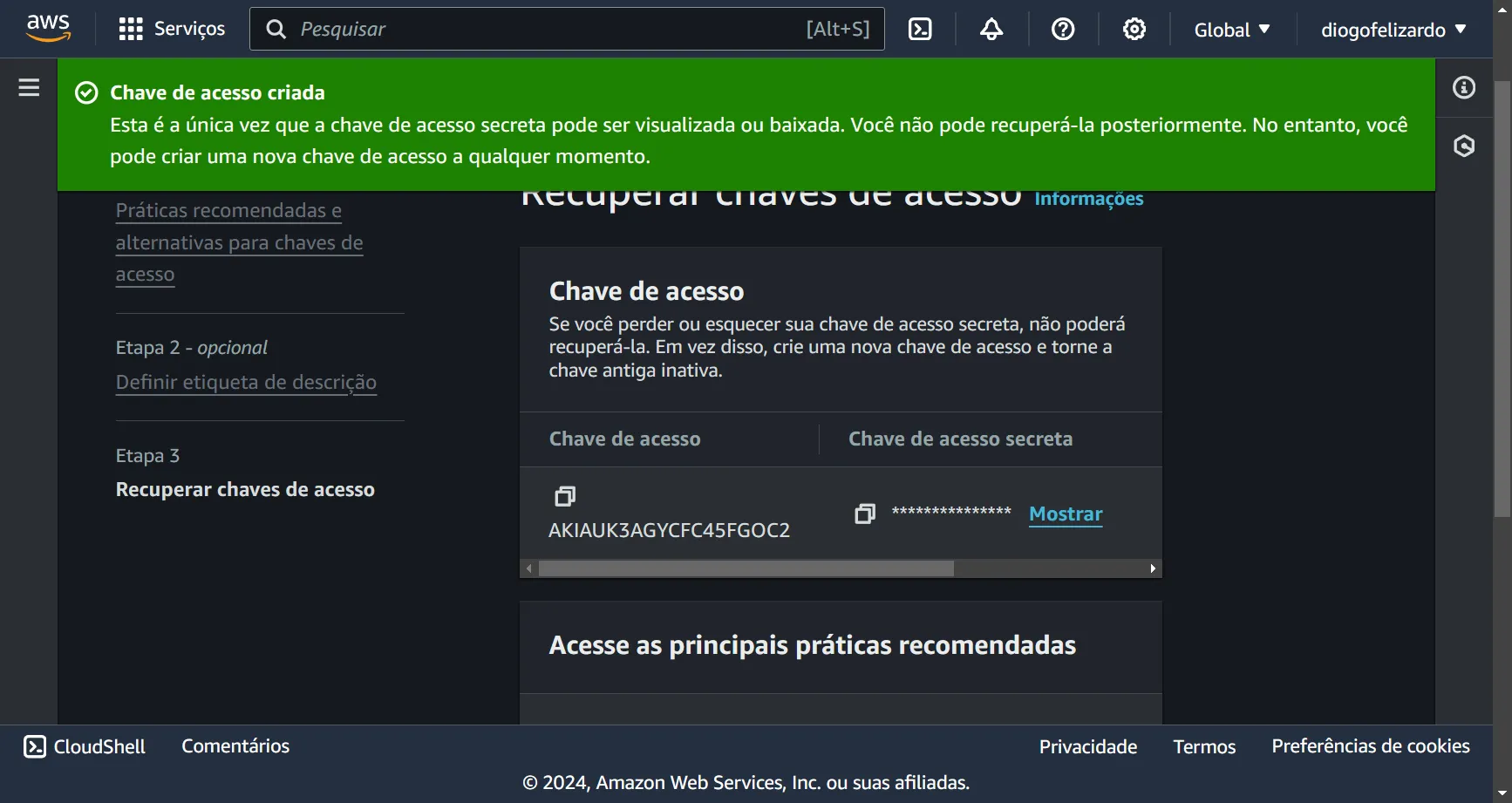Open Comentários in the footer
Screen dimensions: 1512x803
[235, 745]
